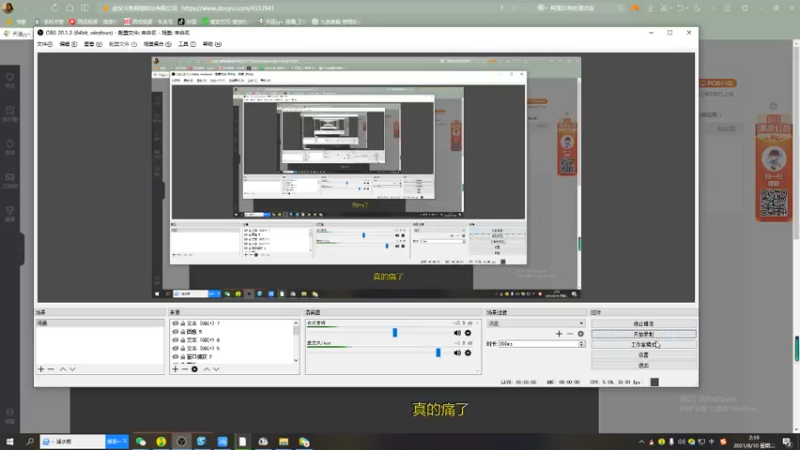The height and width of the screenshot is (450, 800).
Task: Click browser refresh icon
Action: point(54,8)
